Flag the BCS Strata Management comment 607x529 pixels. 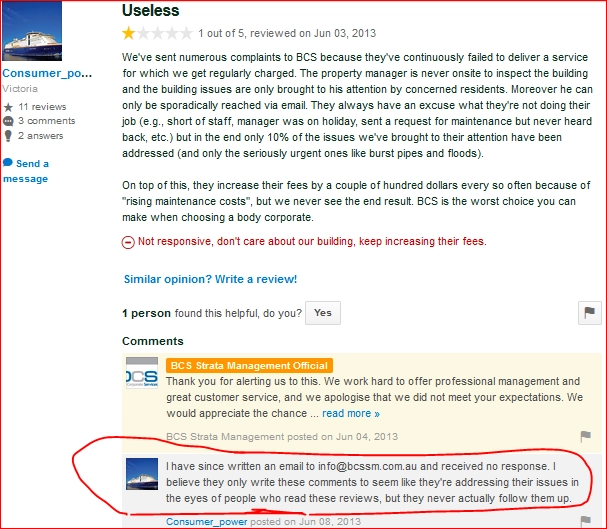586,437
